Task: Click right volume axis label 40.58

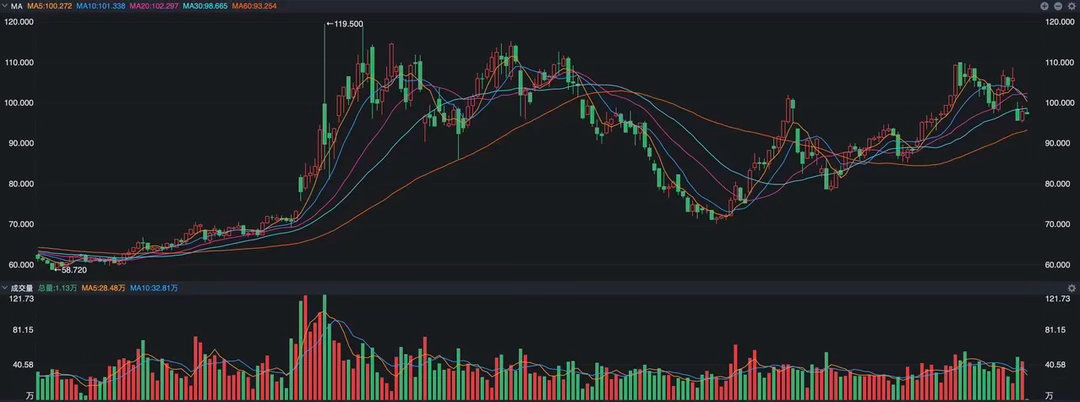Action: click(x=1055, y=366)
